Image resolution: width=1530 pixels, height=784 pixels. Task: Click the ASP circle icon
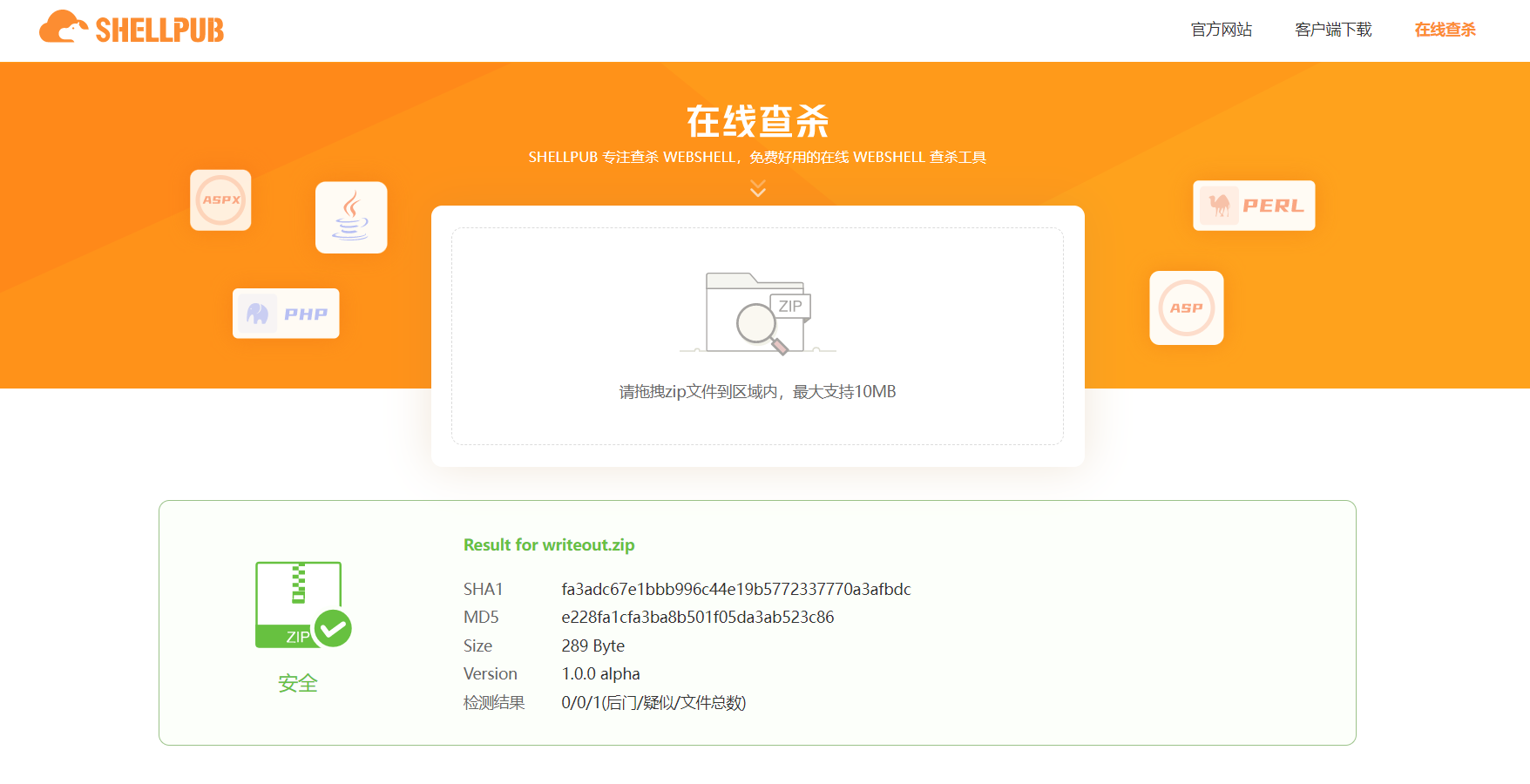pyautogui.click(x=1185, y=308)
